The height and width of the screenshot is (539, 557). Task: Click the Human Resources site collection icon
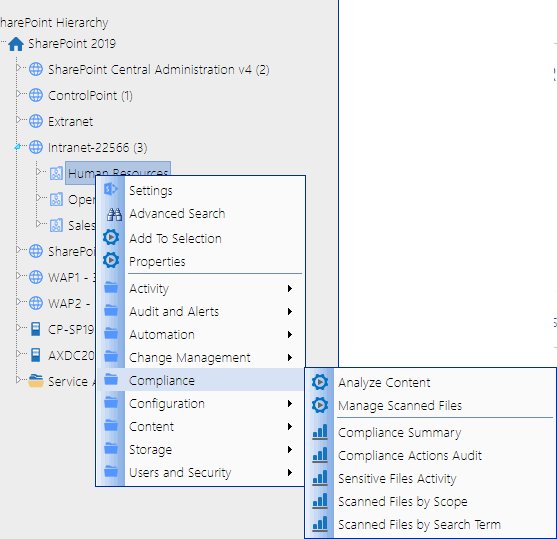(x=56, y=173)
